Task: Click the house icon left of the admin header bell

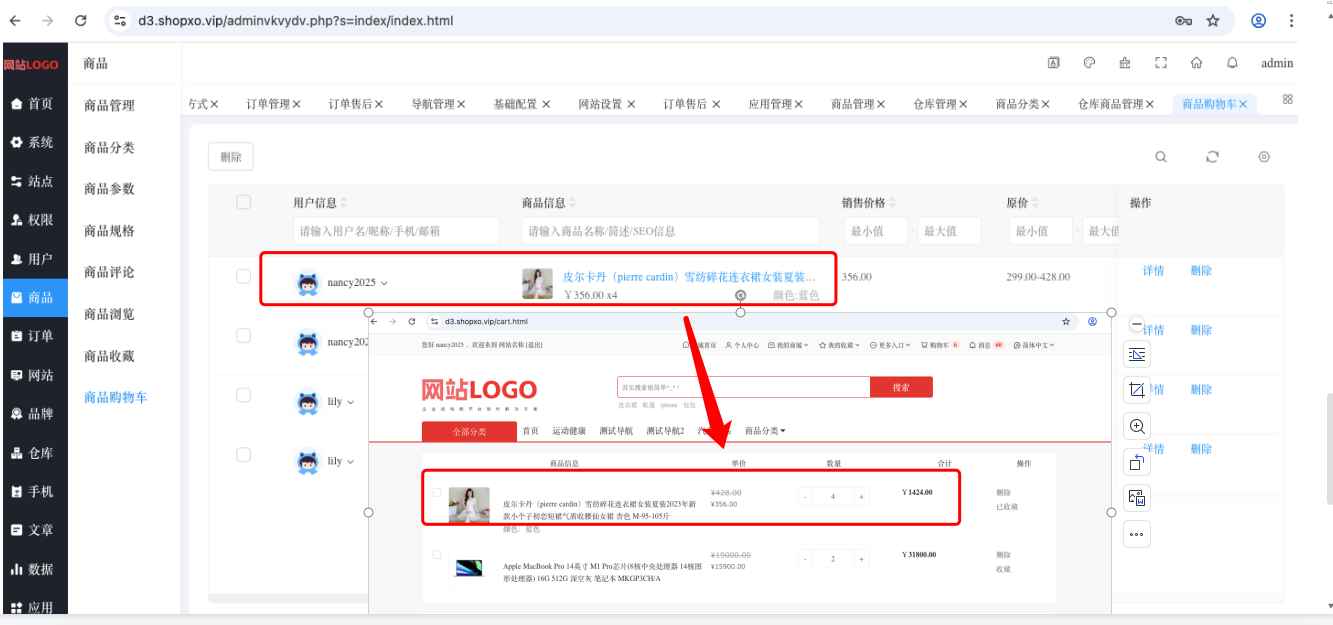Action: (x=1196, y=63)
